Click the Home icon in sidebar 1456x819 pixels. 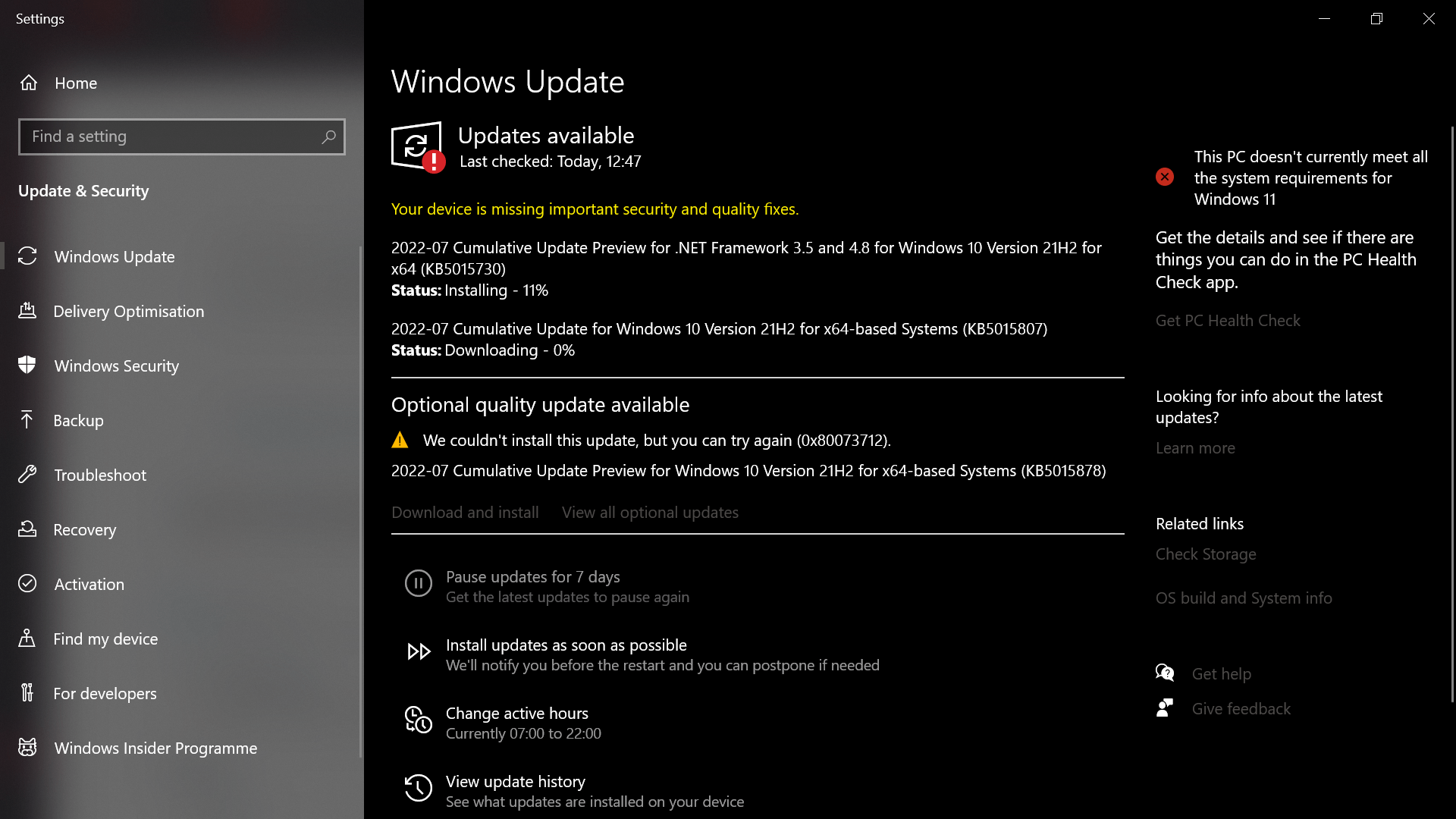29,83
